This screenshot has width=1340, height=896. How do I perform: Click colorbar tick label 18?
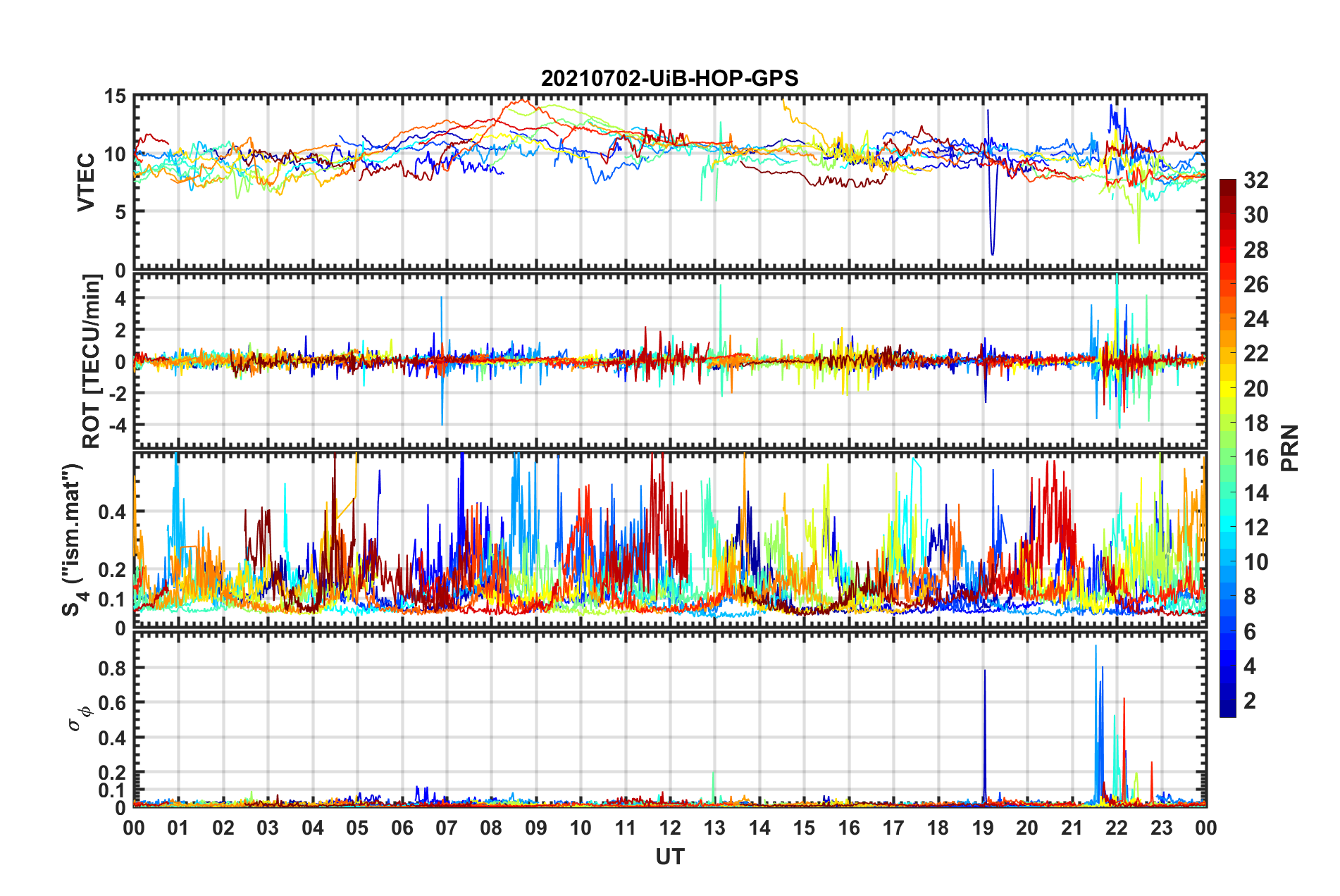pos(1255,423)
